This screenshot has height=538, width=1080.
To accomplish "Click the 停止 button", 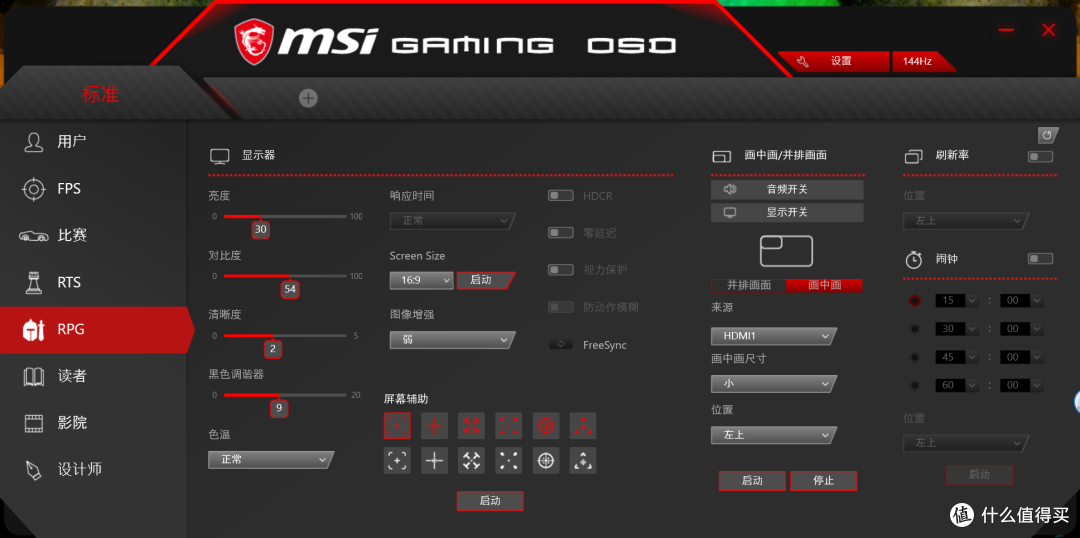I will 824,481.
